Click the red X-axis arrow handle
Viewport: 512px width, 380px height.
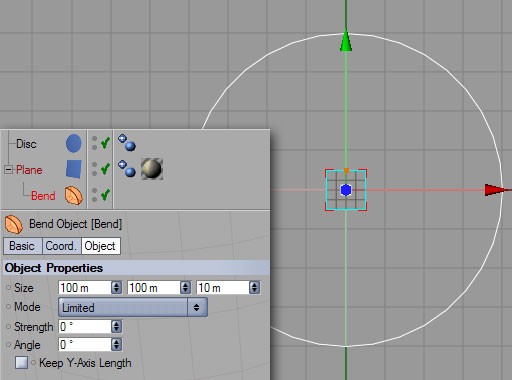click(495, 190)
